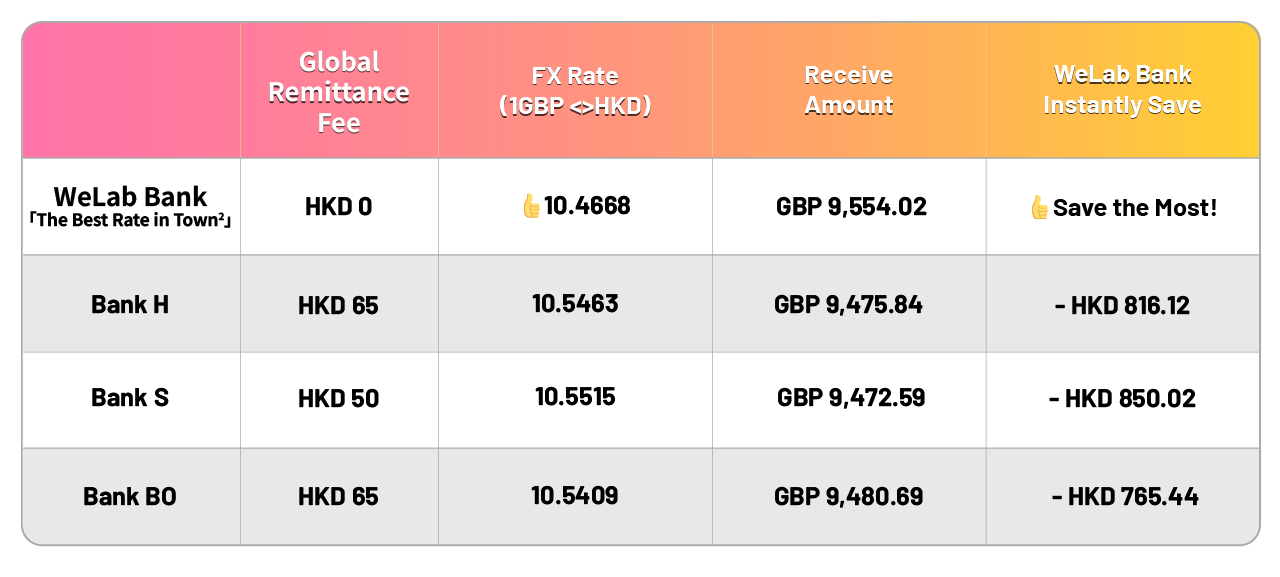The height and width of the screenshot is (577, 1280).
Task: Click the Bank H row label
Action: pyautogui.click(x=130, y=304)
